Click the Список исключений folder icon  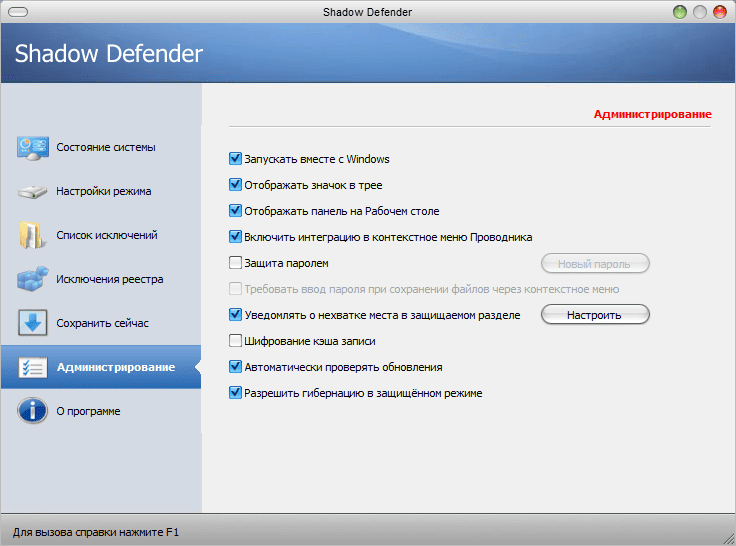(x=32, y=235)
